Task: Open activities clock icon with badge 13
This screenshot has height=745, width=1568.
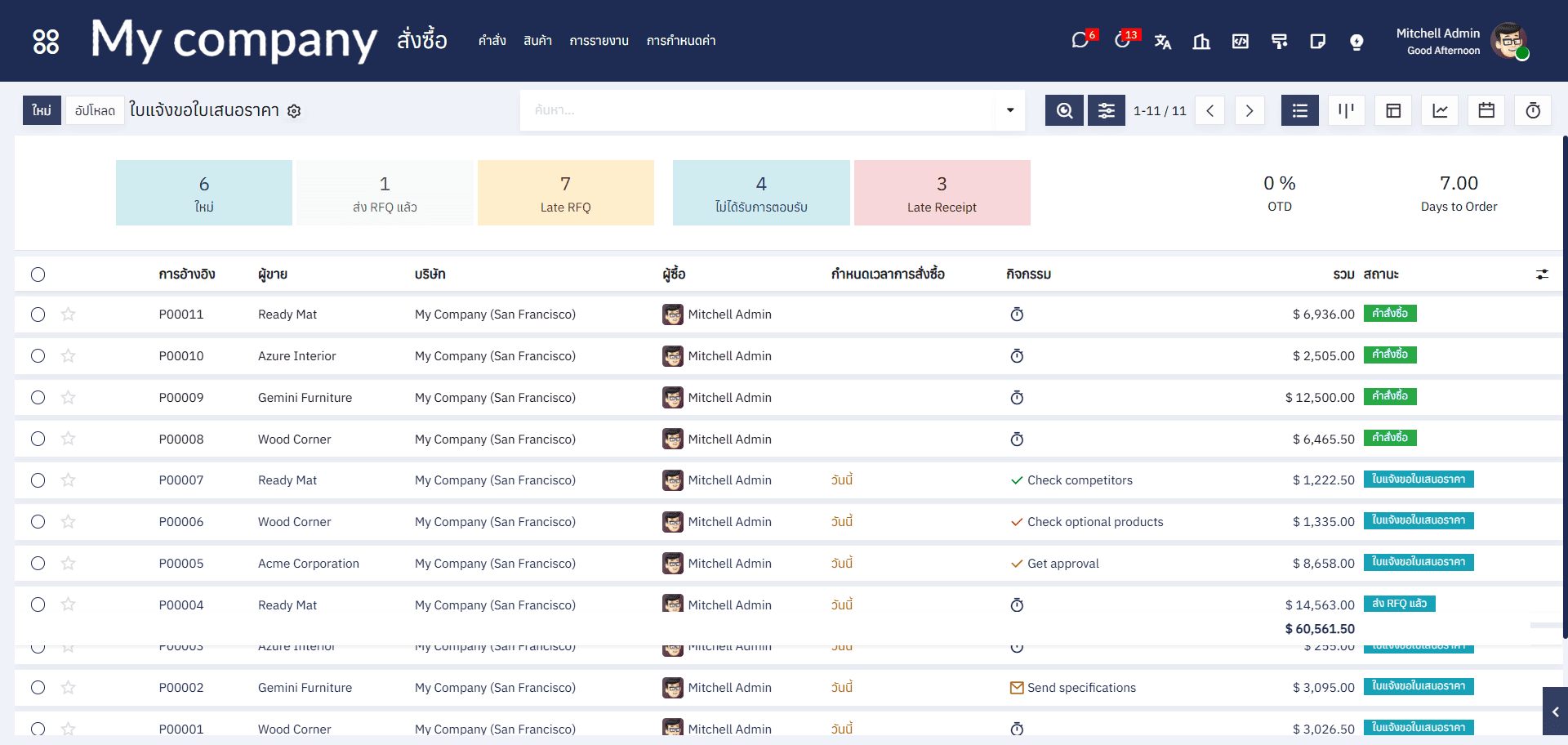Action: coord(1123,41)
